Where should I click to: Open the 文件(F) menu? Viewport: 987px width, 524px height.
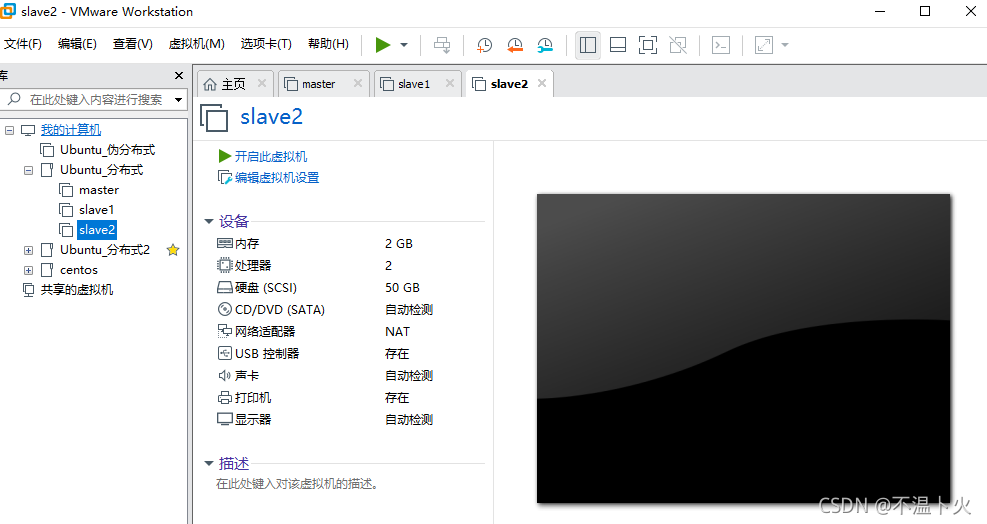coord(23,43)
